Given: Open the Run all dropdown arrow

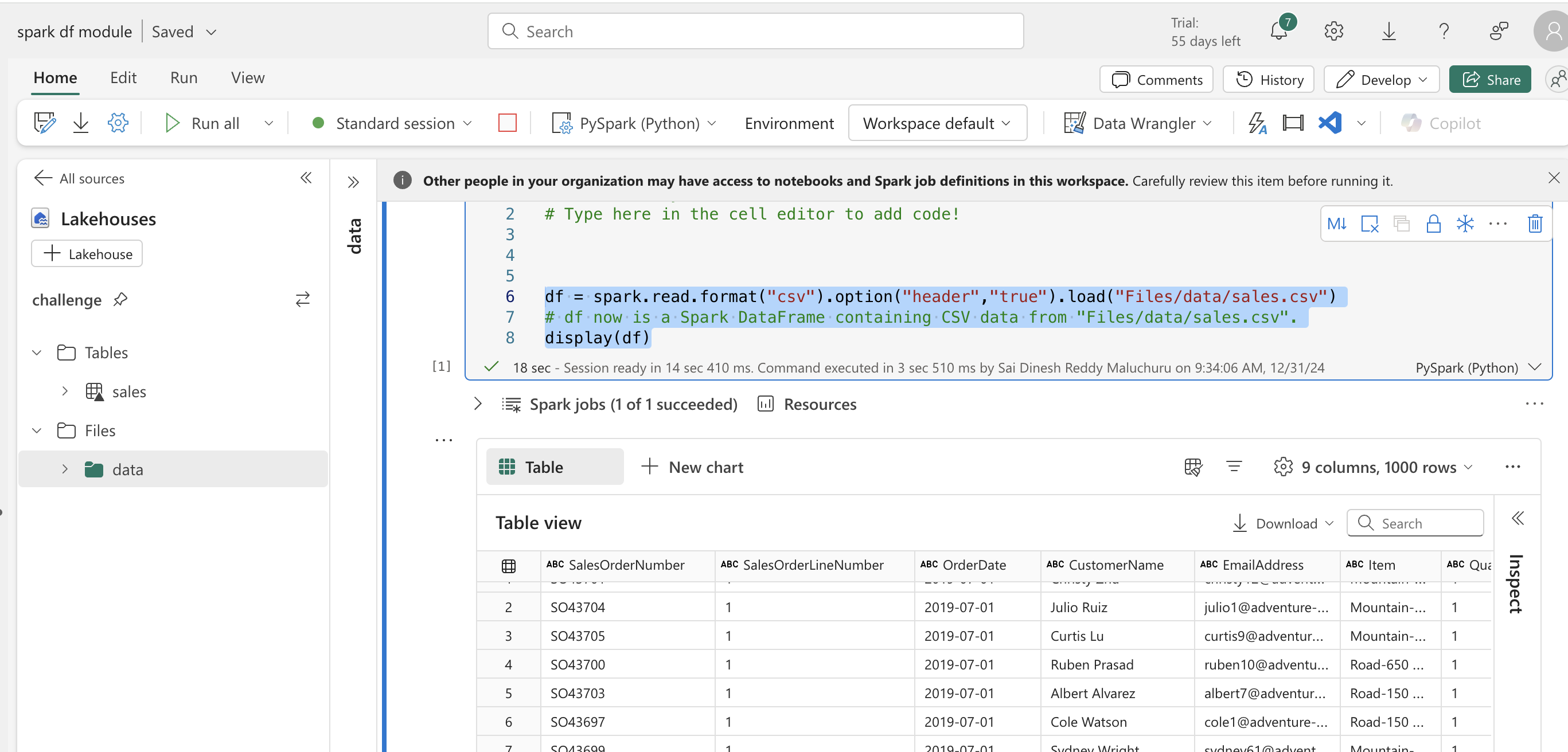Looking at the screenshot, I should [268, 123].
